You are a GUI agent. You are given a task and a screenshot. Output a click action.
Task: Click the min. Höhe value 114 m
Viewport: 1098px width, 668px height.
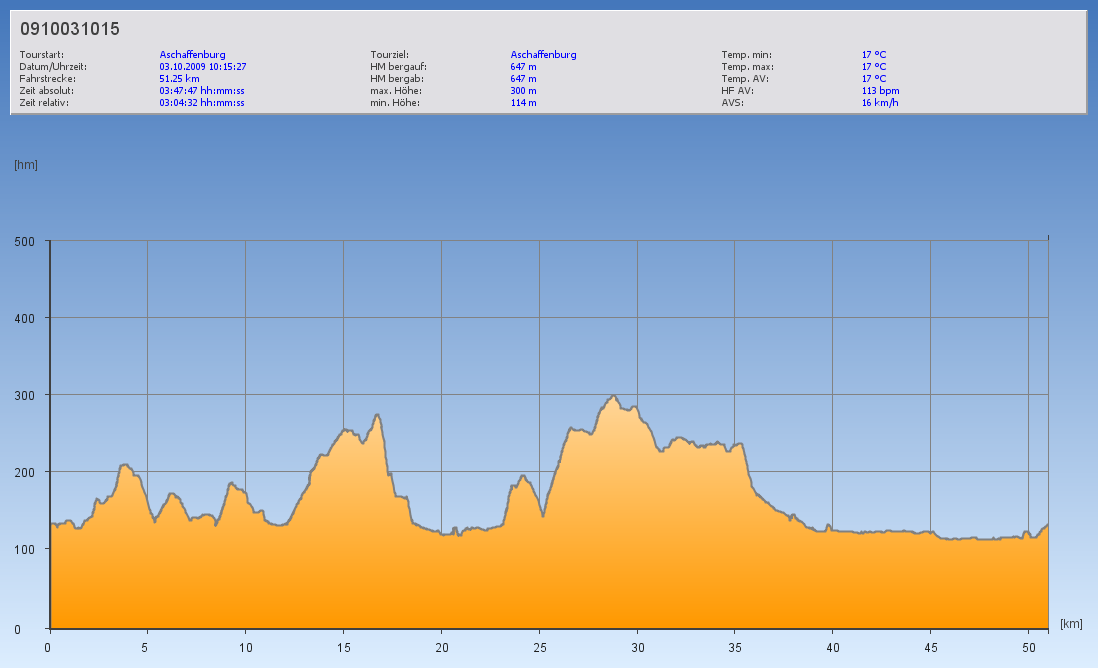coord(523,102)
